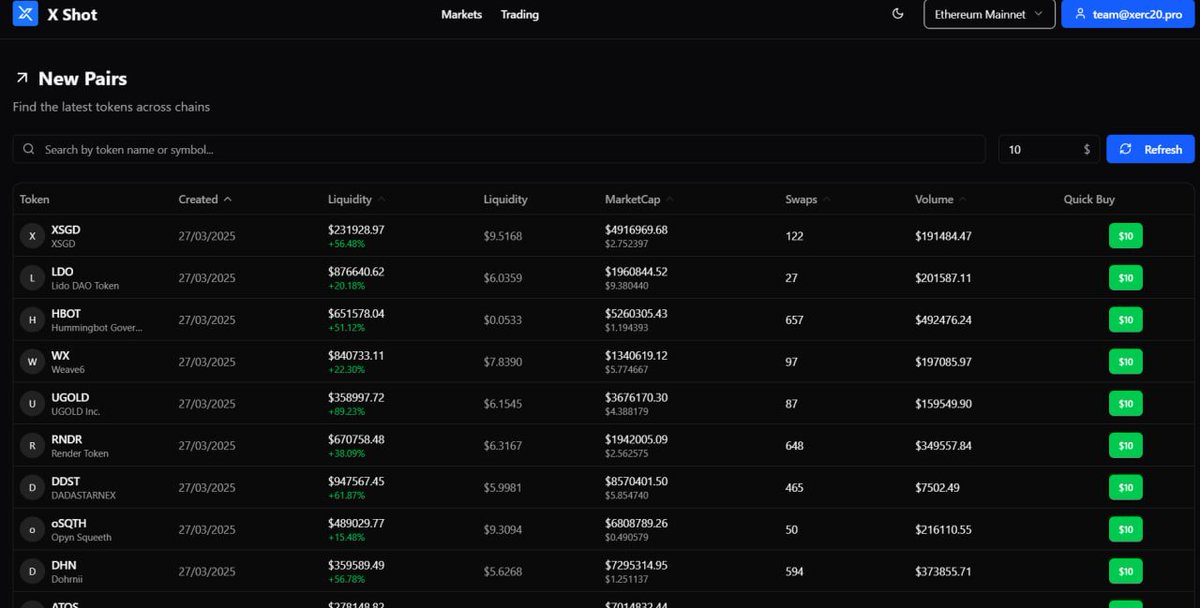Quick buy $10 of HBOT
Image resolution: width=1200 pixels, height=608 pixels.
(x=1125, y=320)
